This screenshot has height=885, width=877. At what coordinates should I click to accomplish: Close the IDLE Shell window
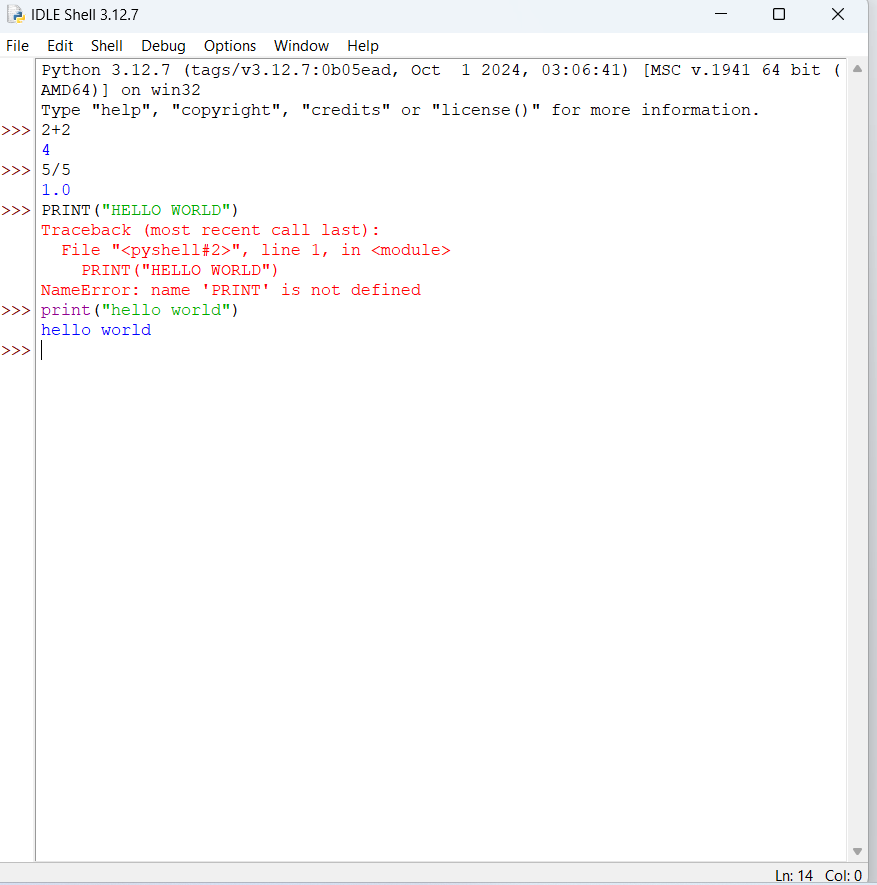(838, 14)
